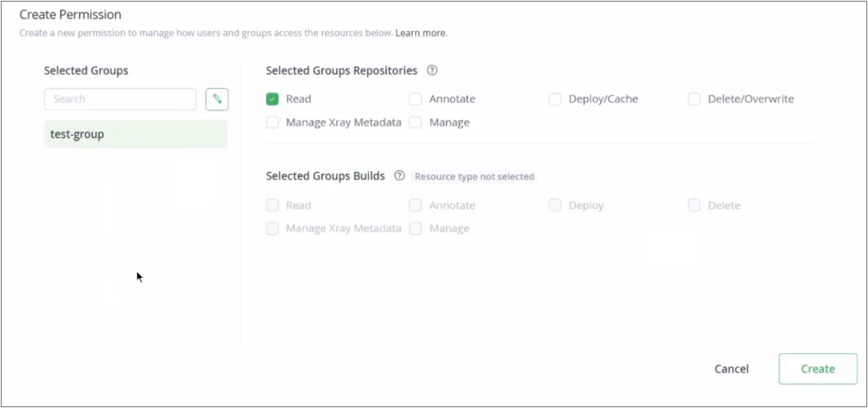868x408 pixels.
Task: Check Deploy/Cache for Repositories
Action: point(554,99)
